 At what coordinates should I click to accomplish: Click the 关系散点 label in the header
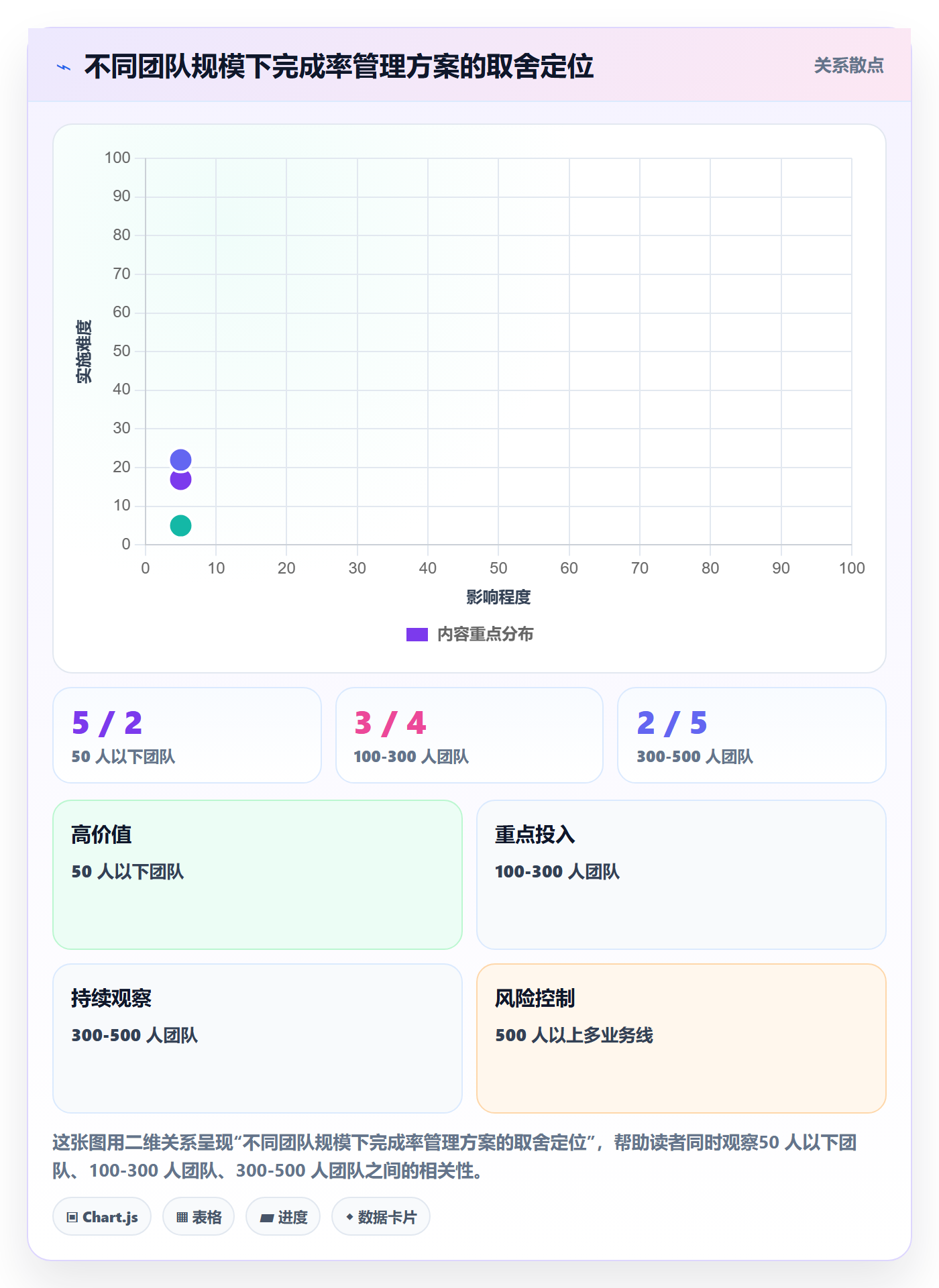tap(848, 66)
